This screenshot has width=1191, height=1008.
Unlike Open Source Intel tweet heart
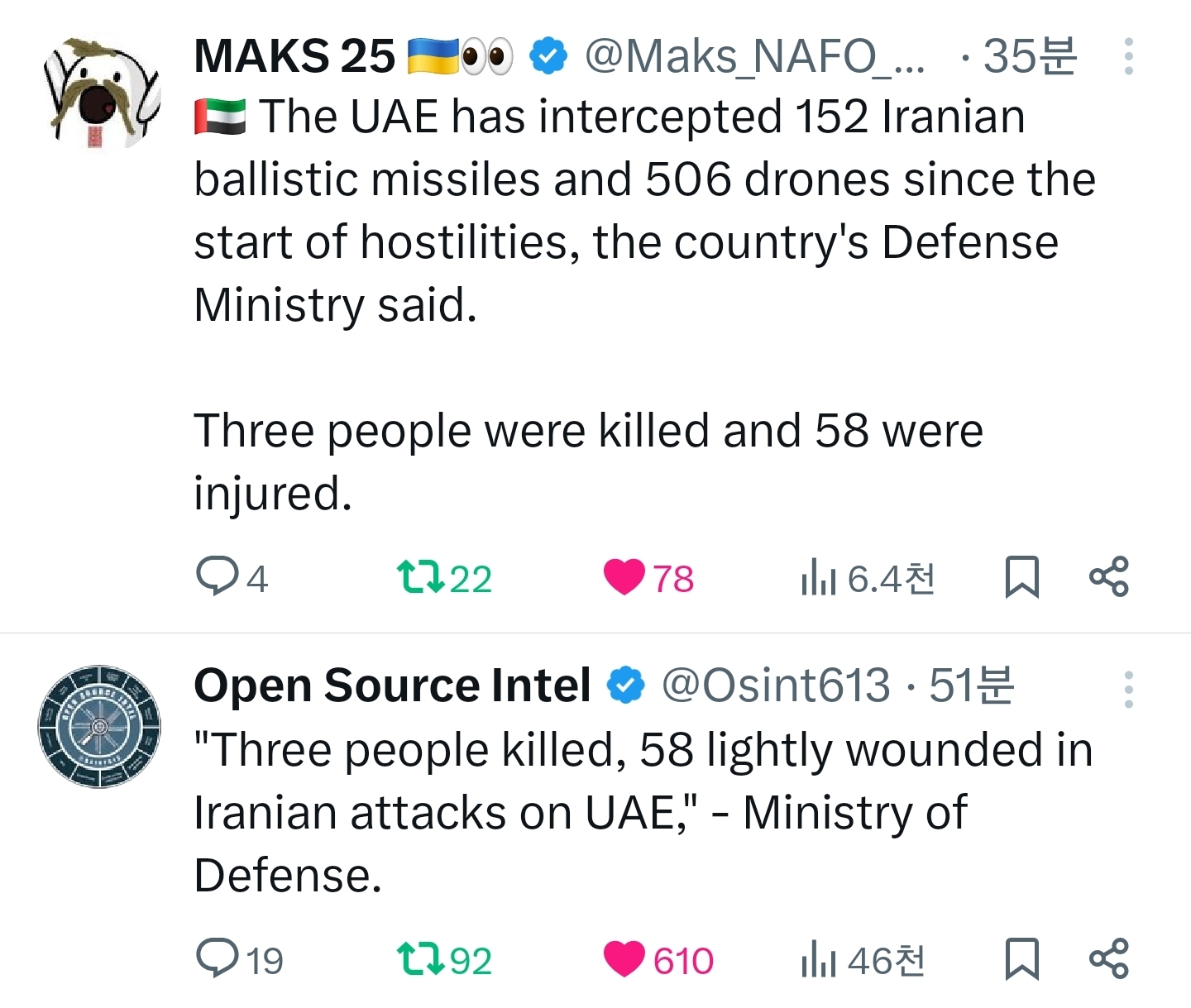point(624,959)
